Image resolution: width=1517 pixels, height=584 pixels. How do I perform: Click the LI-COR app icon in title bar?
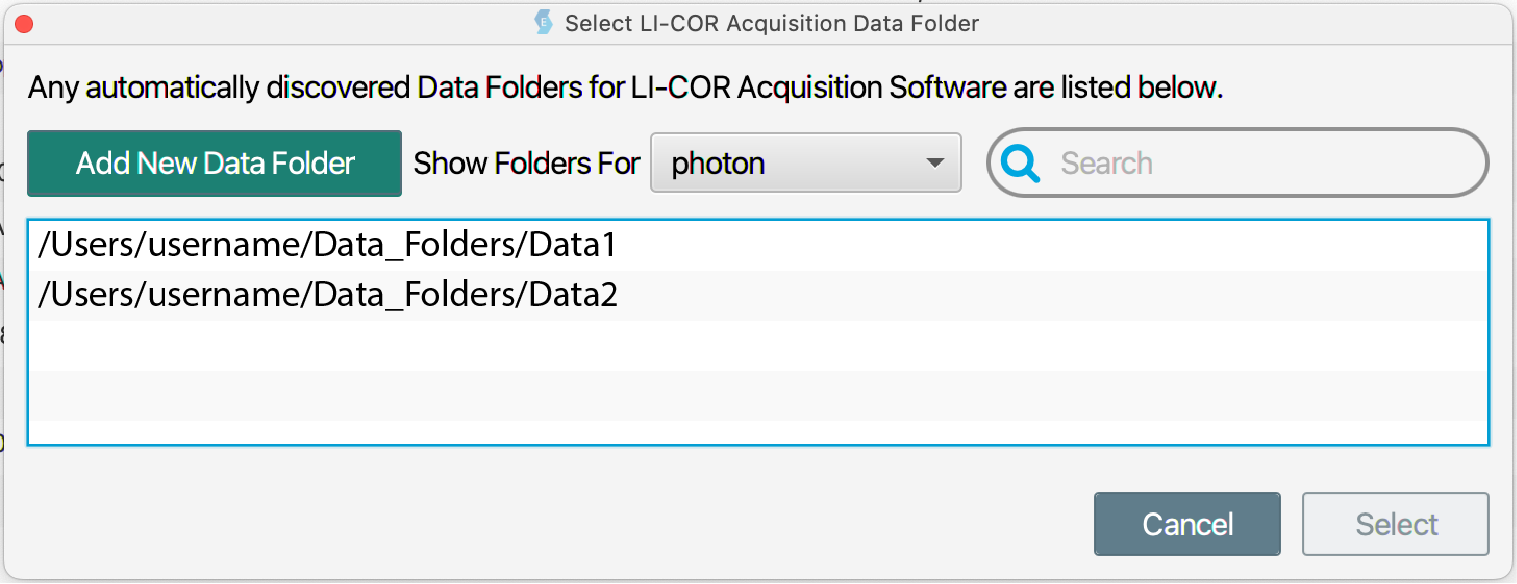[543, 22]
